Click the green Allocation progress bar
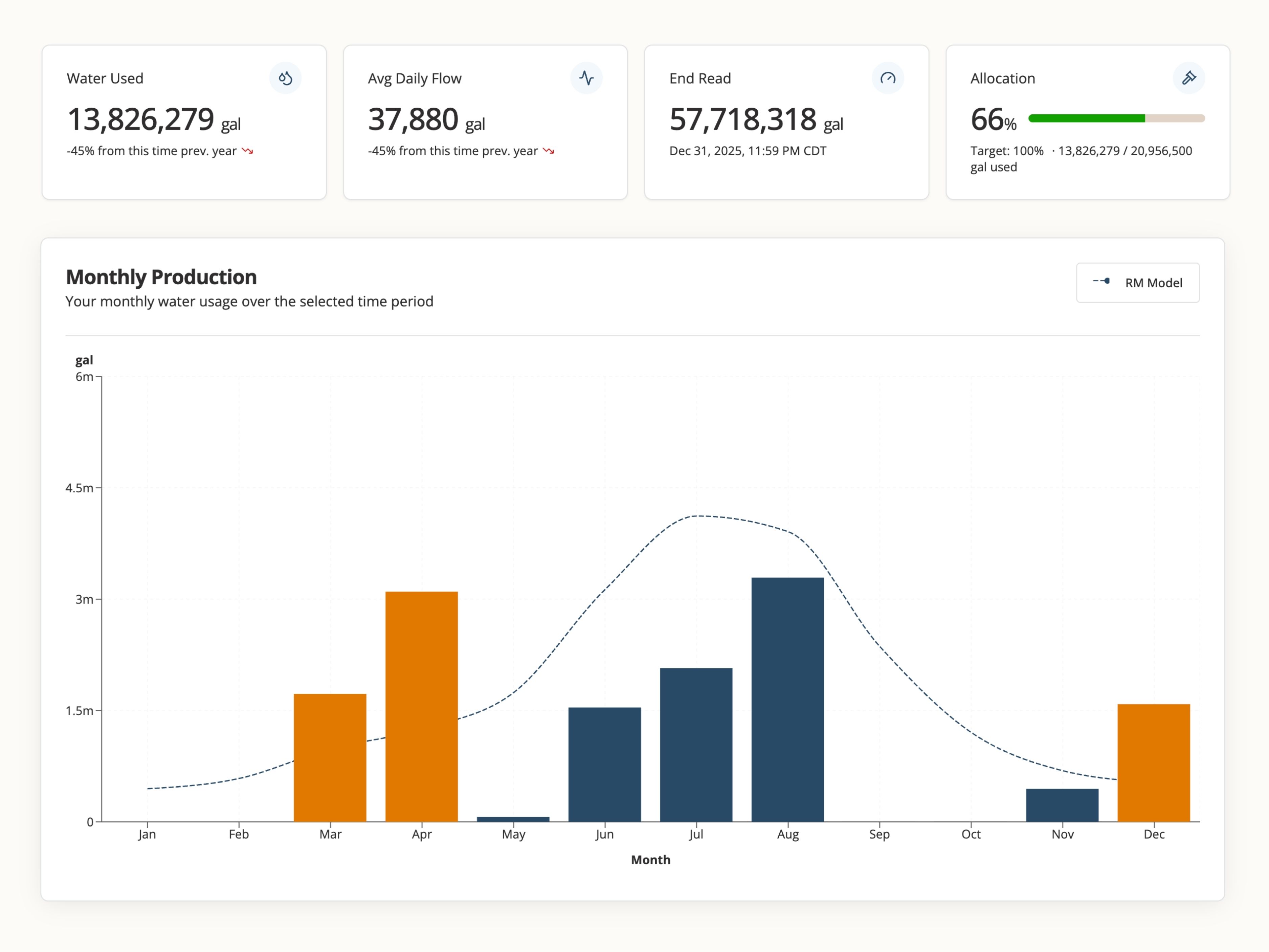1269x952 pixels. (1087, 118)
